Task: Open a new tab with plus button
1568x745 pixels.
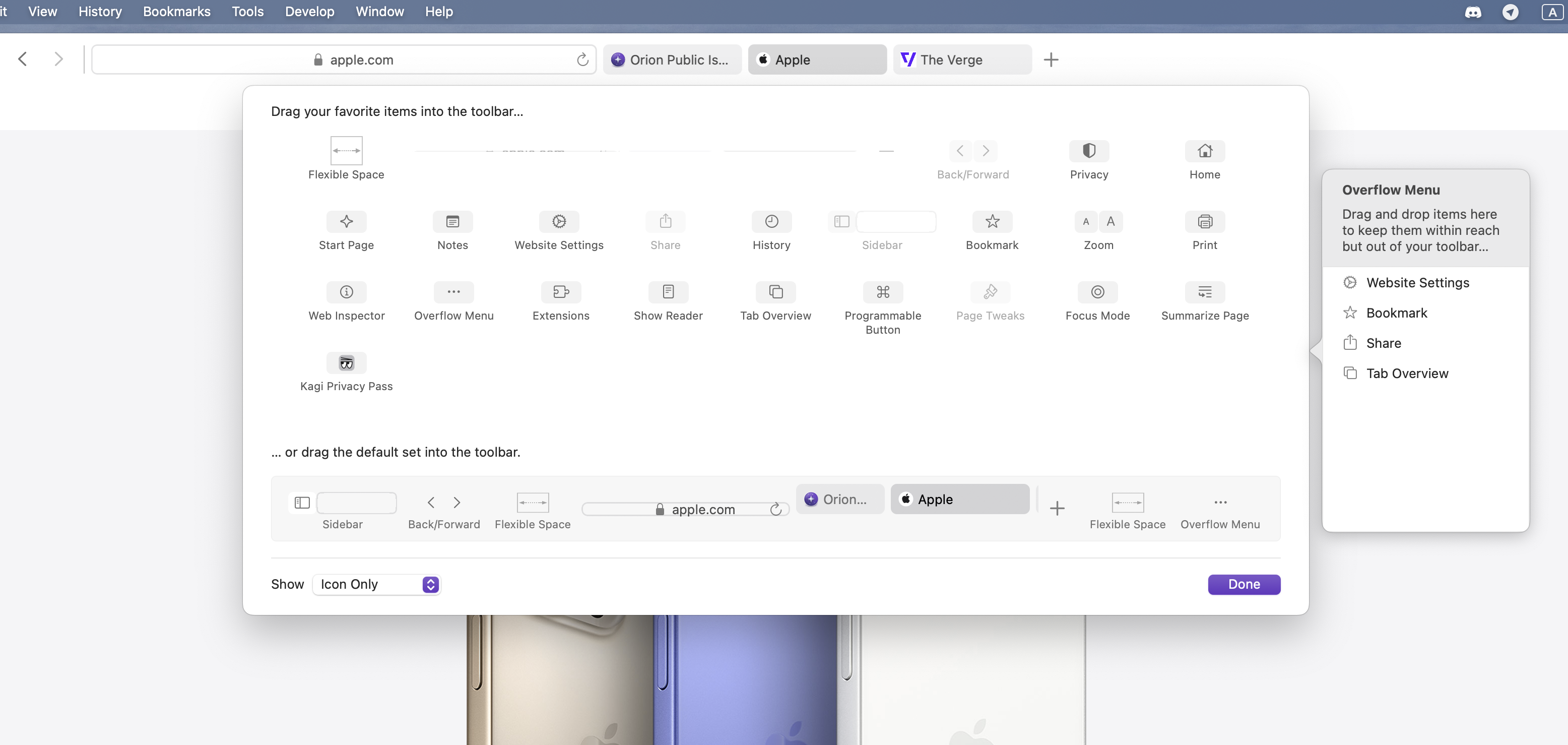Action: [1051, 59]
